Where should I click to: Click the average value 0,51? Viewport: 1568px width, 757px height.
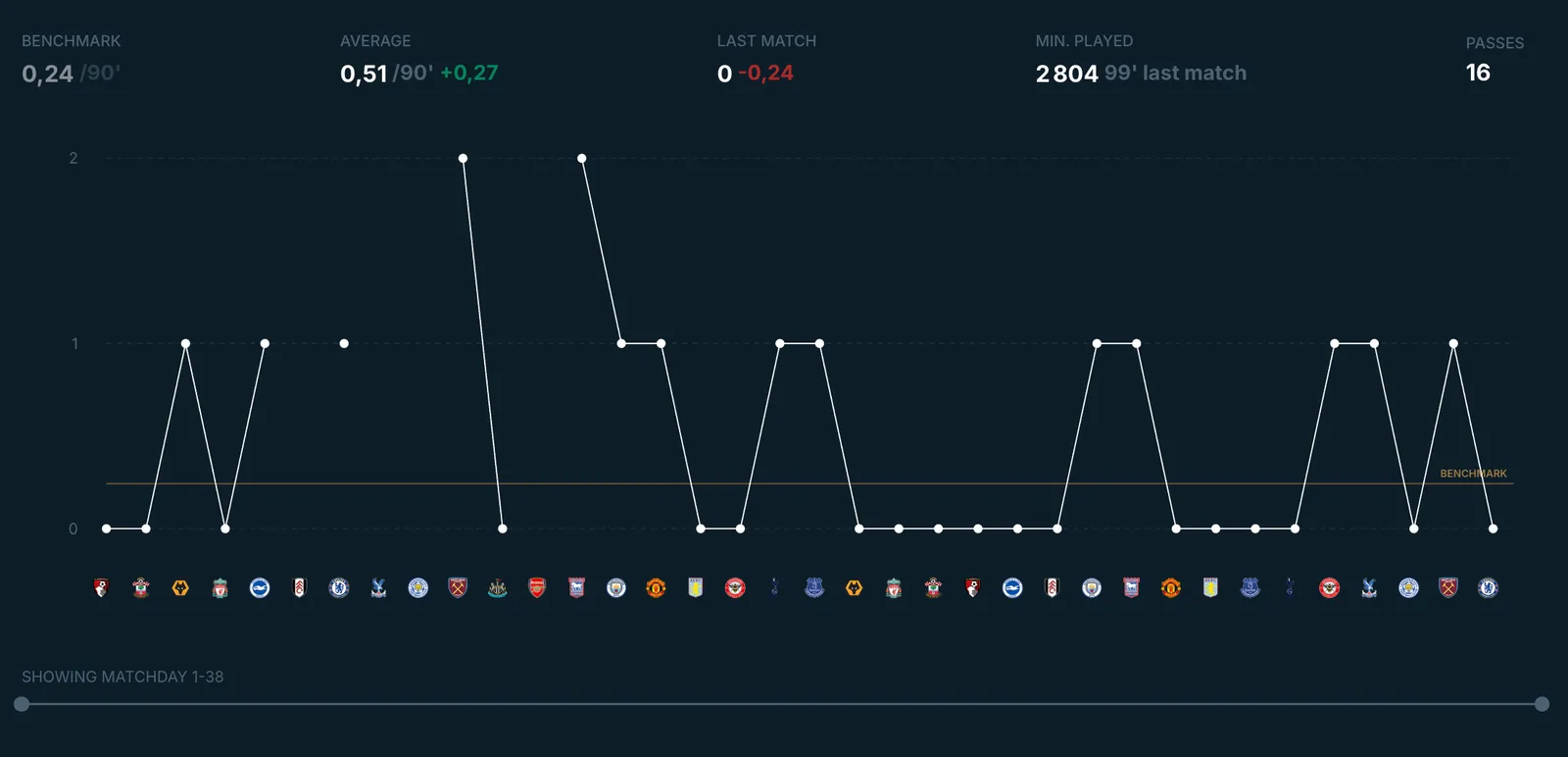tap(364, 74)
